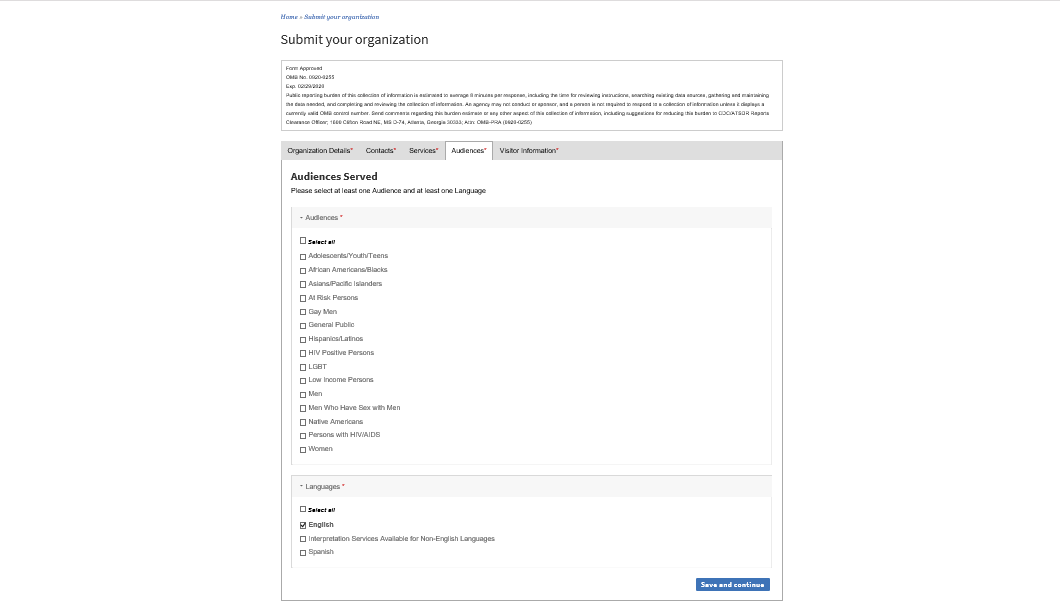The image size is (1060, 609).
Task: Tick the LGBT audience checkbox
Action: pos(303,367)
